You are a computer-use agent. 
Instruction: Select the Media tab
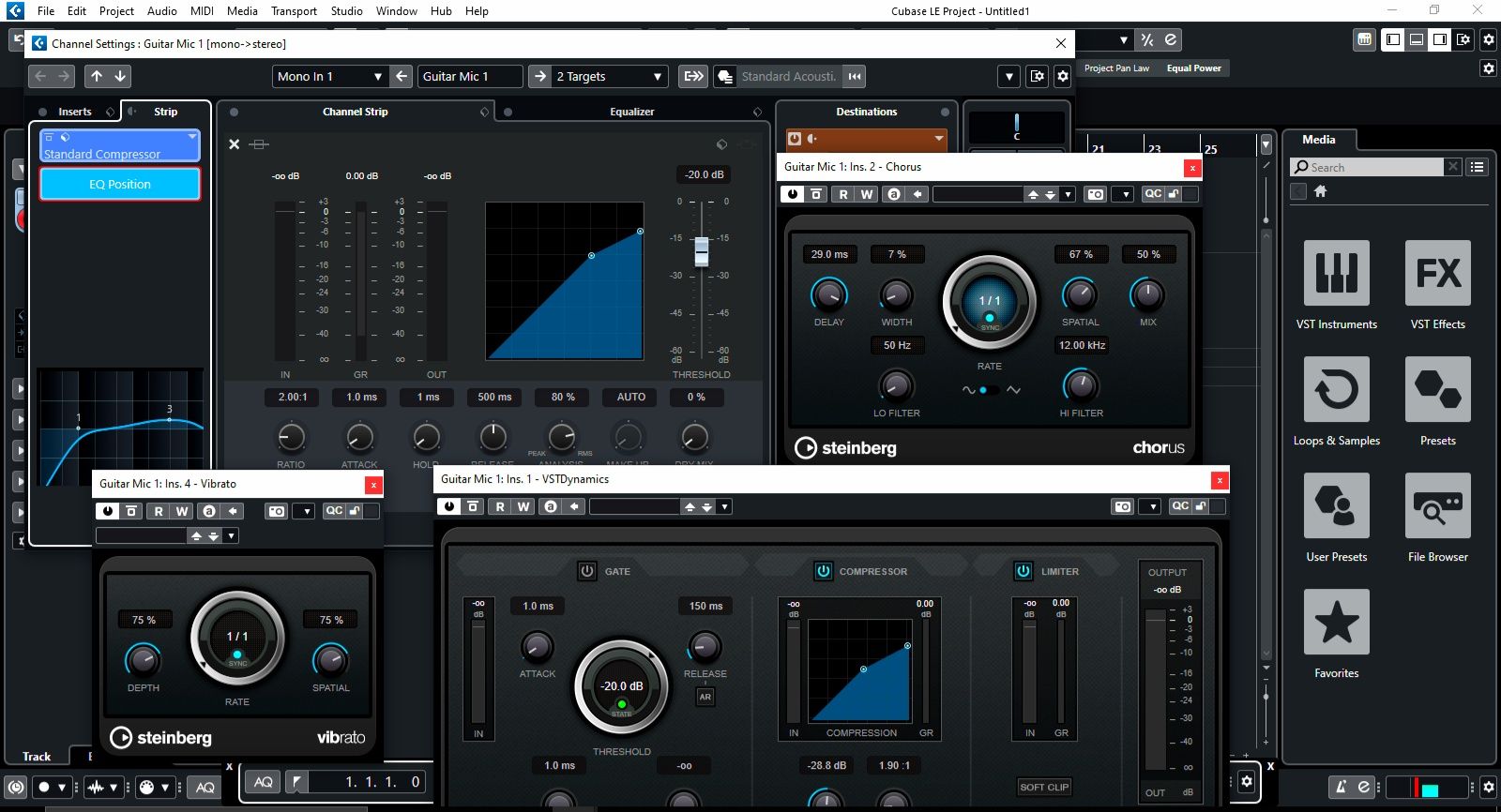pyautogui.click(x=1318, y=139)
